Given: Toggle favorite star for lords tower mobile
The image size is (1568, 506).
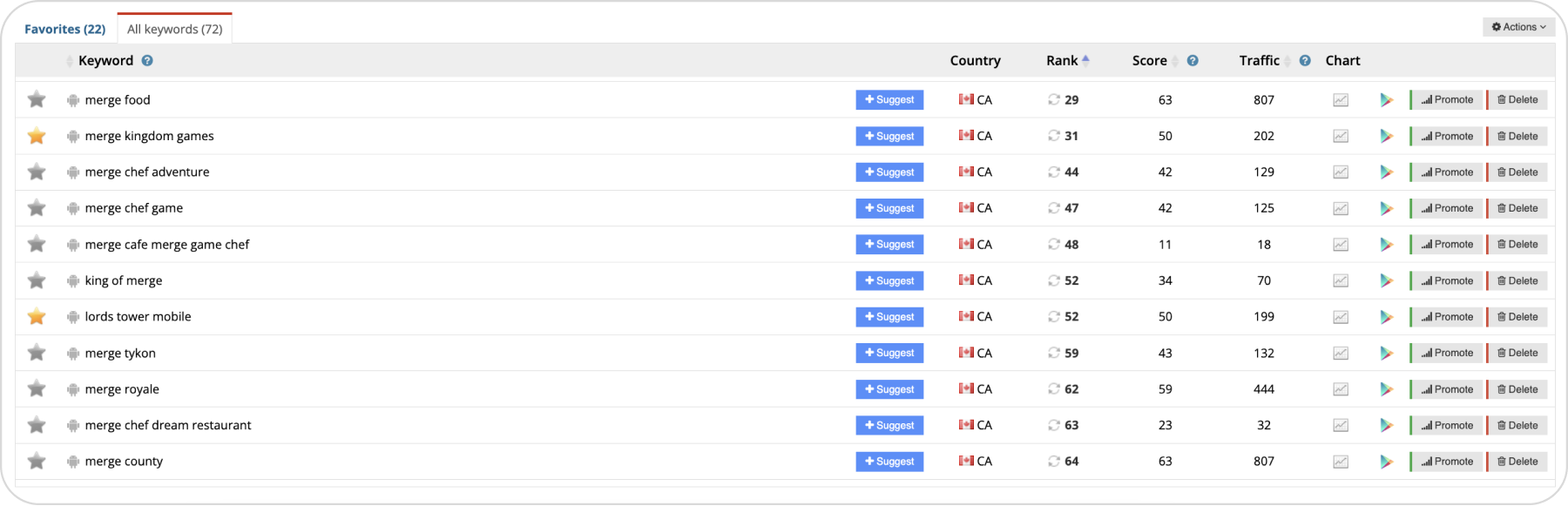Looking at the screenshot, I should [x=37, y=317].
